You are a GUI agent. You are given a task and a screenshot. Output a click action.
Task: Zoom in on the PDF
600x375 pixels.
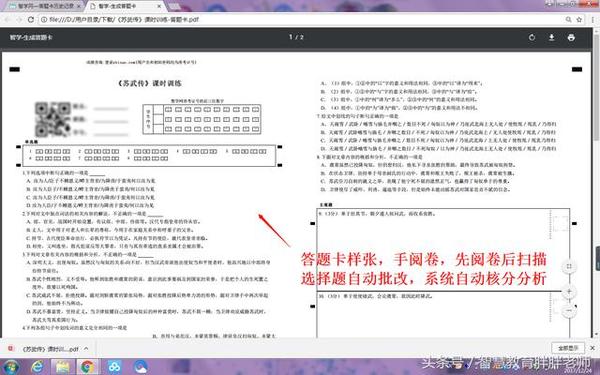coord(569,292)
